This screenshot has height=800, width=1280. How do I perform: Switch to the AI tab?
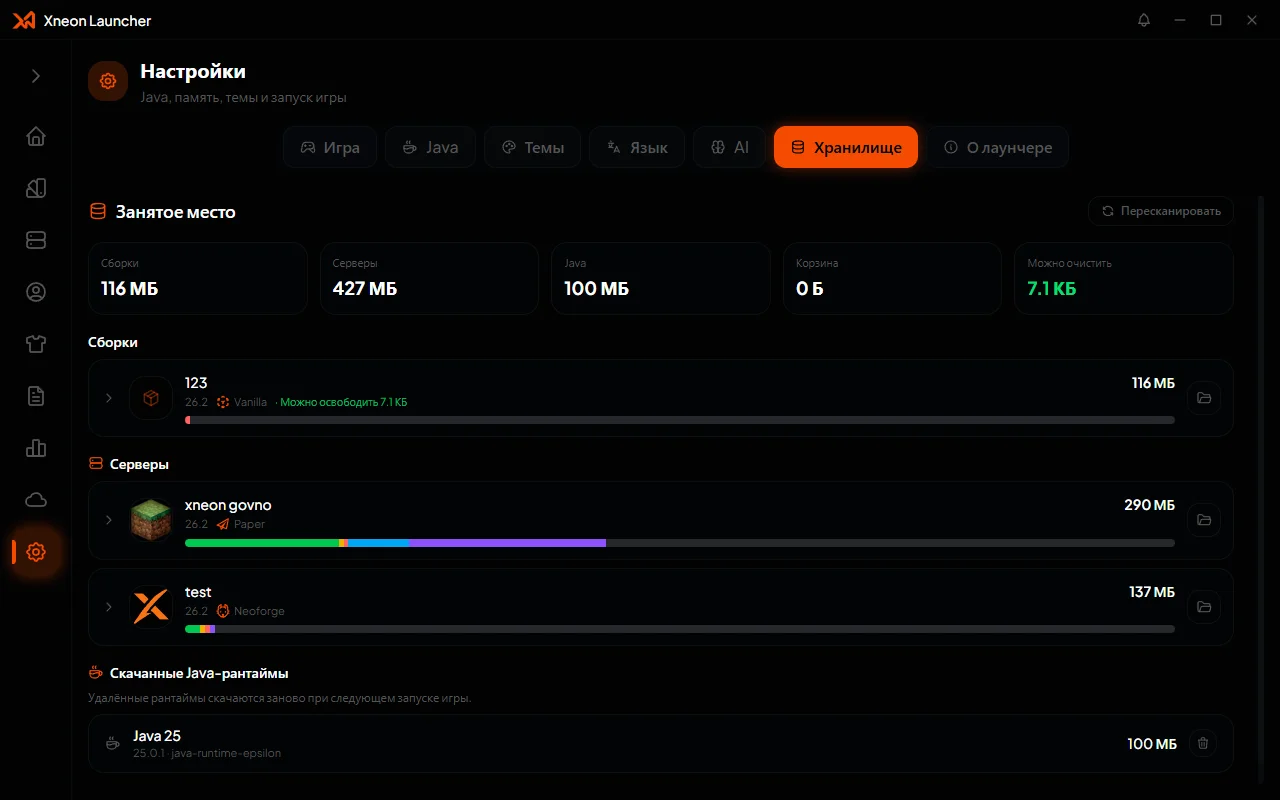pyautogui.click(x=729, y=147)
